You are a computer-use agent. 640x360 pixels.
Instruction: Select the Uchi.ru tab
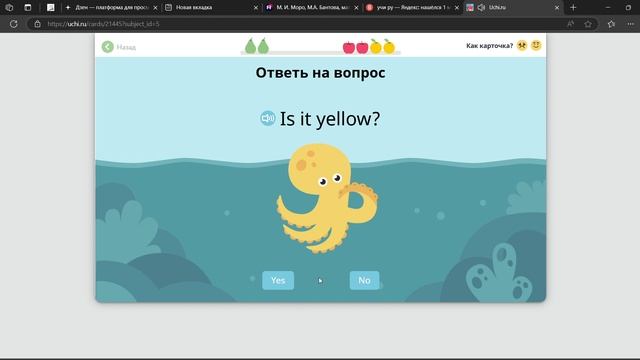[x=512, y=7]
